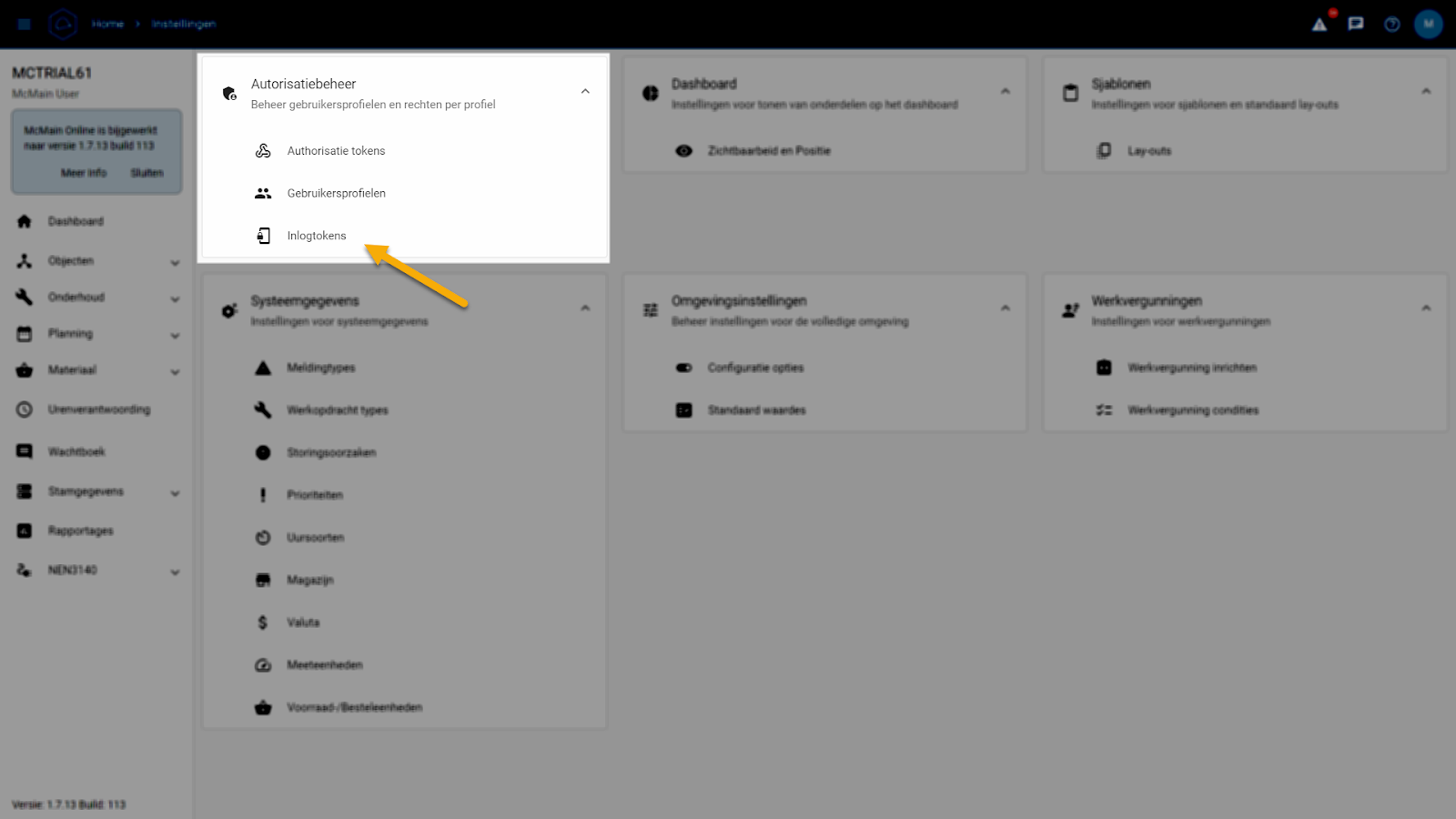This screenshot has width=1456, height=819.
Task: Expand the Objecten sidebar submenu
Action: [x=175, y=262]
